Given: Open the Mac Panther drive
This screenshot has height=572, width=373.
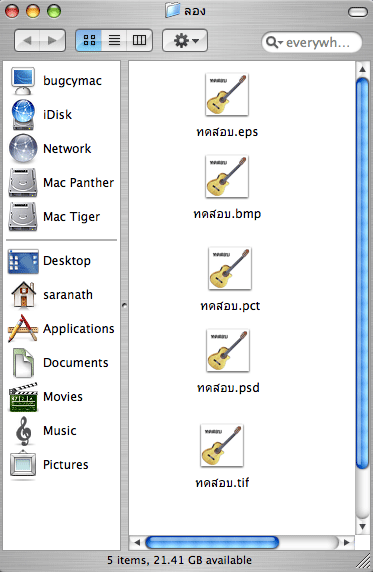Looking at the screenshot, I should pyautogui.click(x=61, y=182).
